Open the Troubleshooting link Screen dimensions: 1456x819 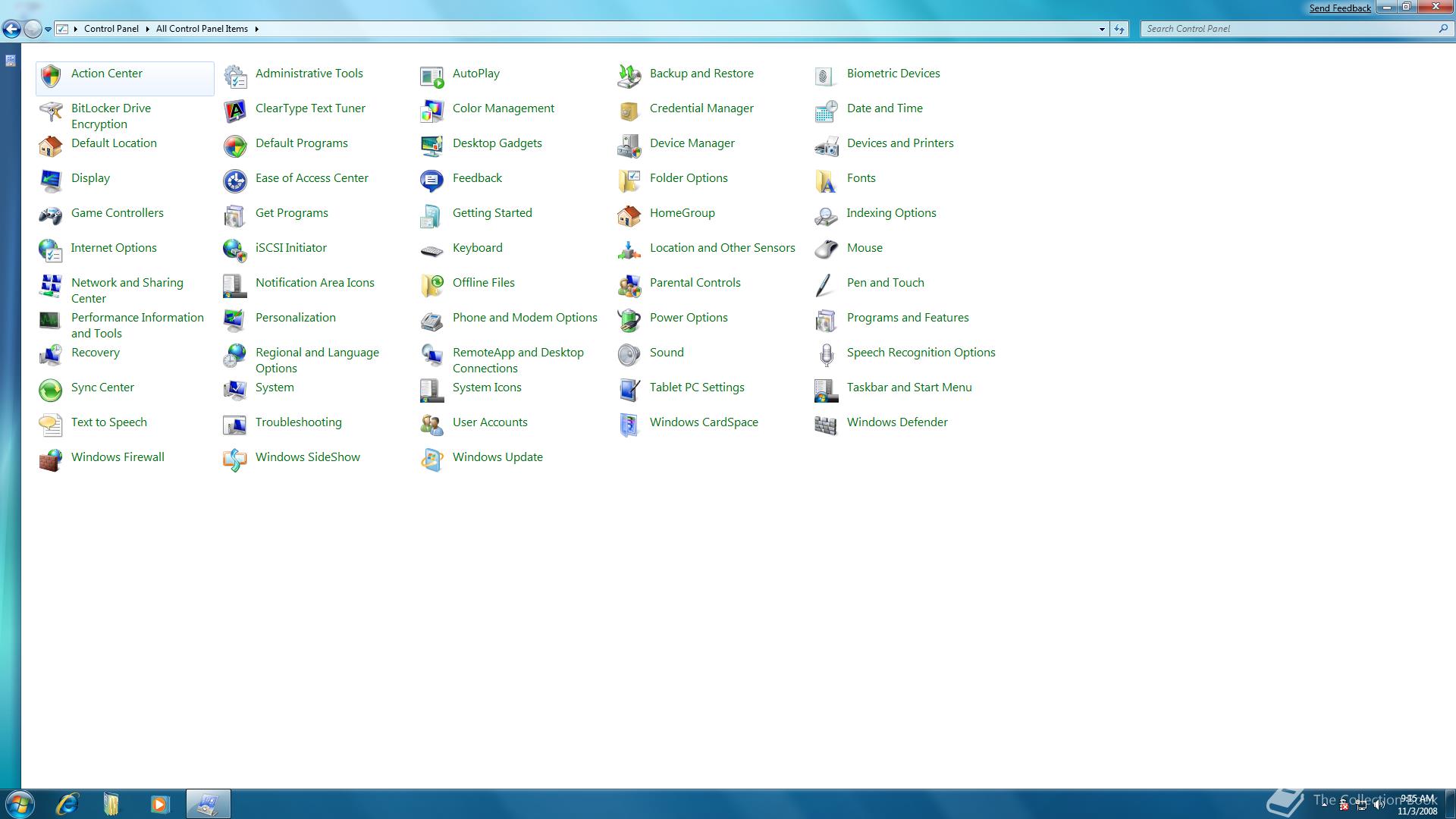point(299,422)
